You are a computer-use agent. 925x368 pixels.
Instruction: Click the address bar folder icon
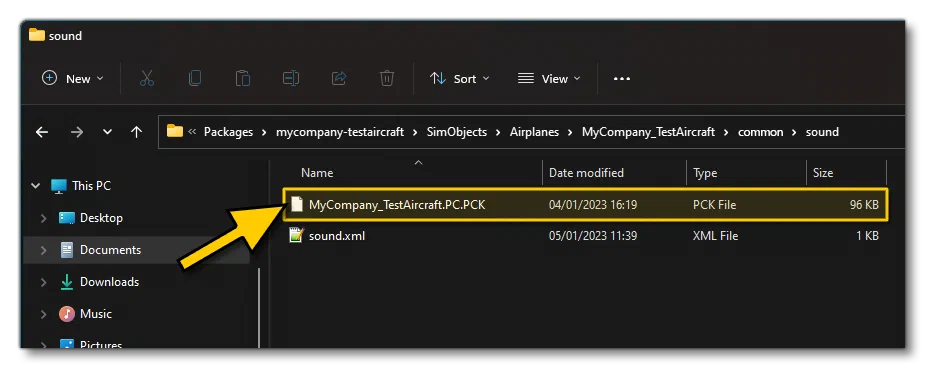click(175, 131)
